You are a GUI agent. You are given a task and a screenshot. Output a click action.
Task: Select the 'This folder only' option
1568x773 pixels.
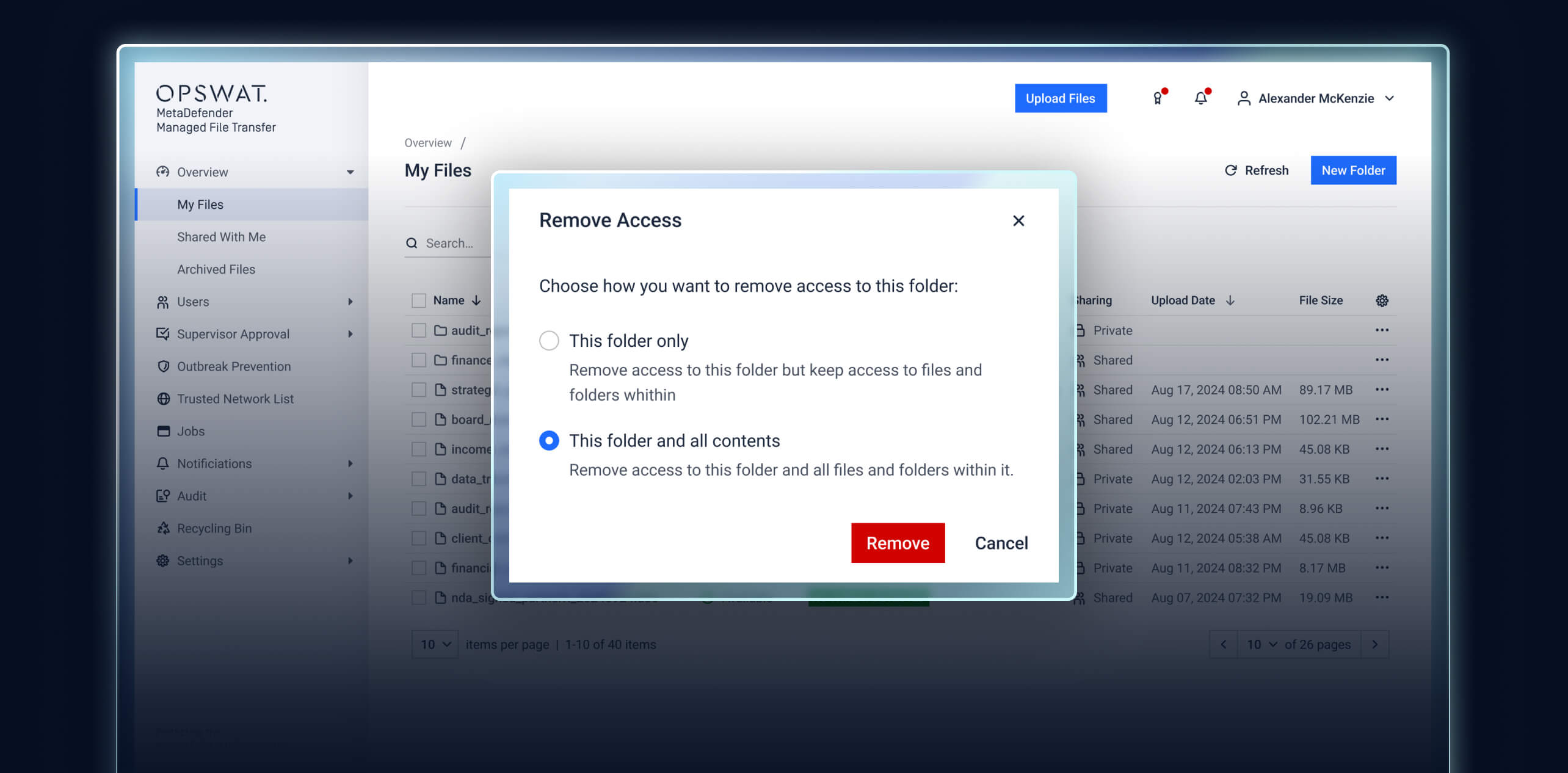click(x=549, y=341)
